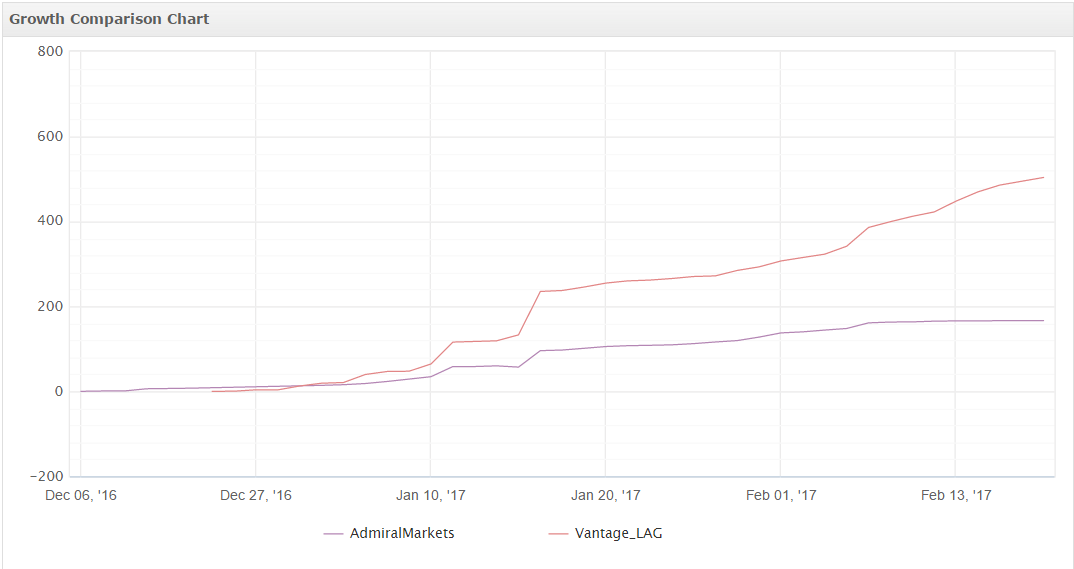Viewport: 1074px width, 569px height.
Task: Click the Jan 10, '17 axis label
Action: click(431, 495)
